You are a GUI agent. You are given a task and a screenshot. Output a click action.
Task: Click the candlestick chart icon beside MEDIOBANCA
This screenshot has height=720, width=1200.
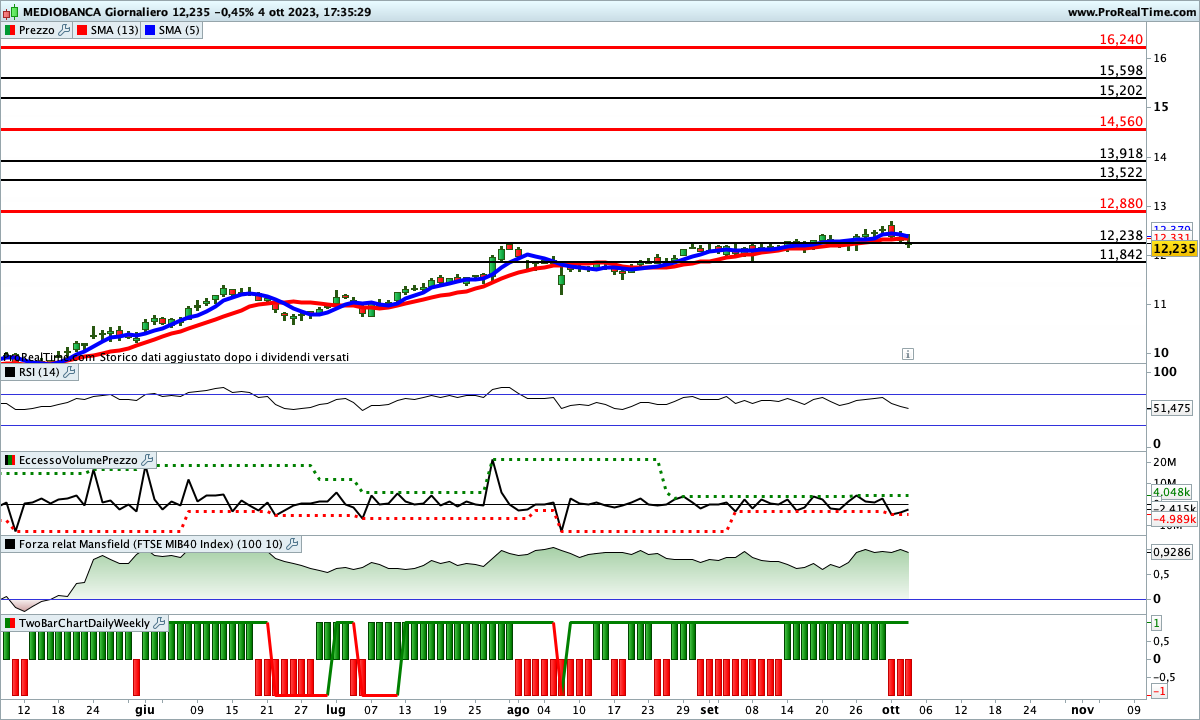click(x=11, y=12)
